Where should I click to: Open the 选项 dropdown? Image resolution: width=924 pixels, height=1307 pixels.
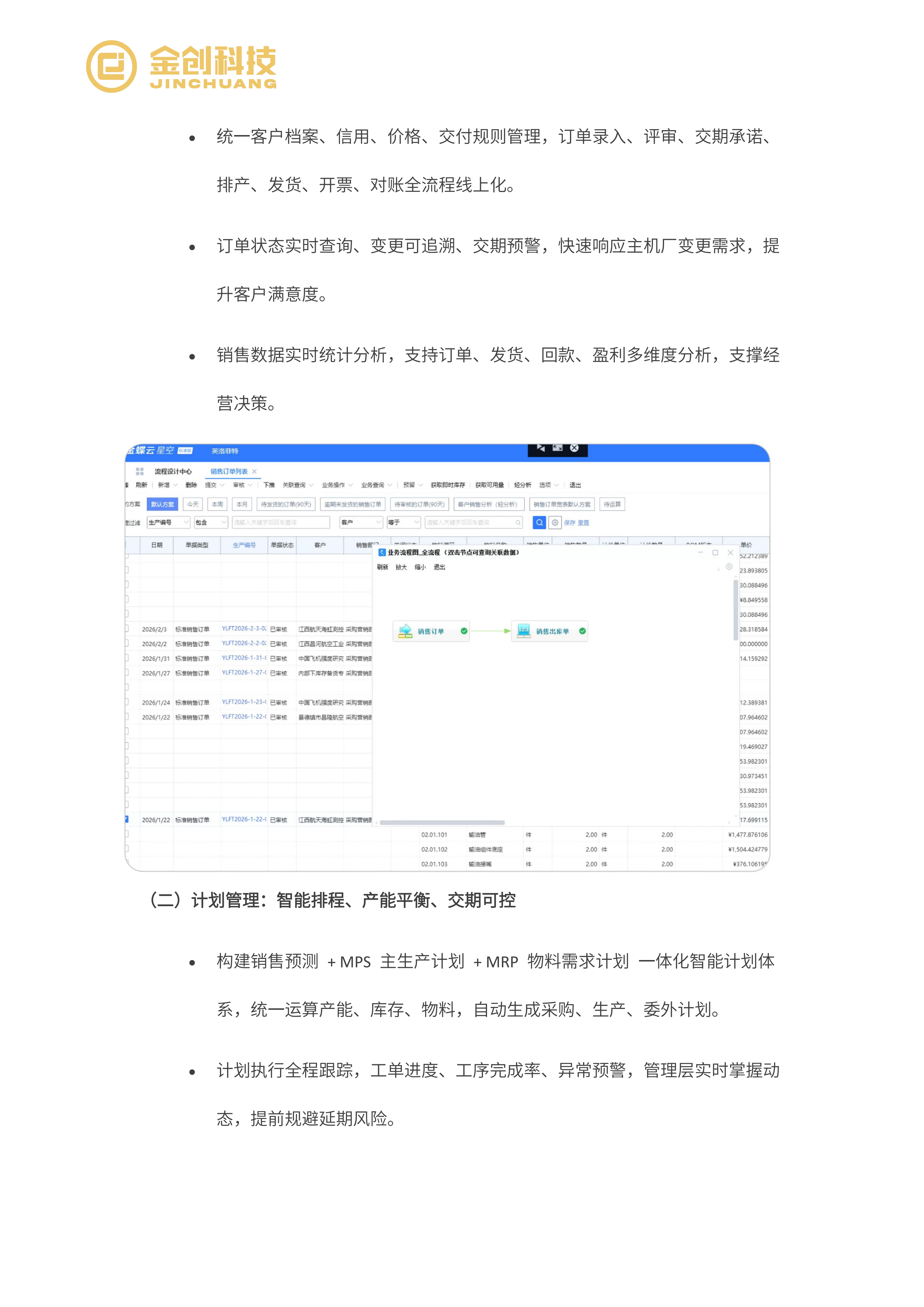coord(549,485)
